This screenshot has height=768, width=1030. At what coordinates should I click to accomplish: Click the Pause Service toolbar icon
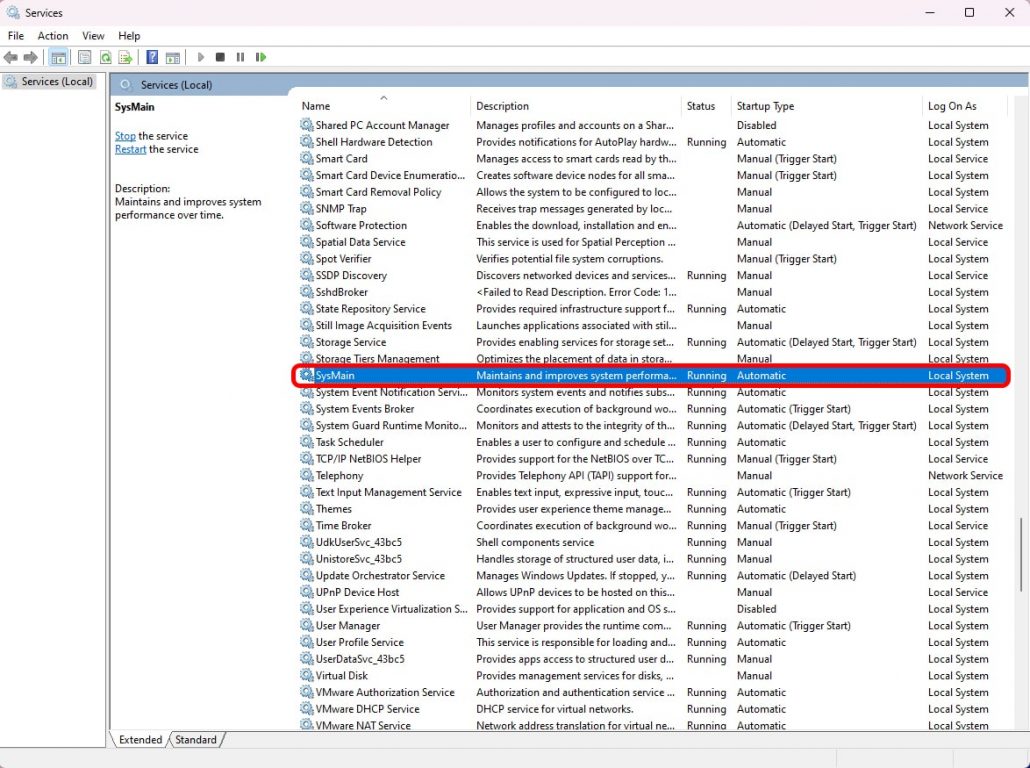[240, 58]
